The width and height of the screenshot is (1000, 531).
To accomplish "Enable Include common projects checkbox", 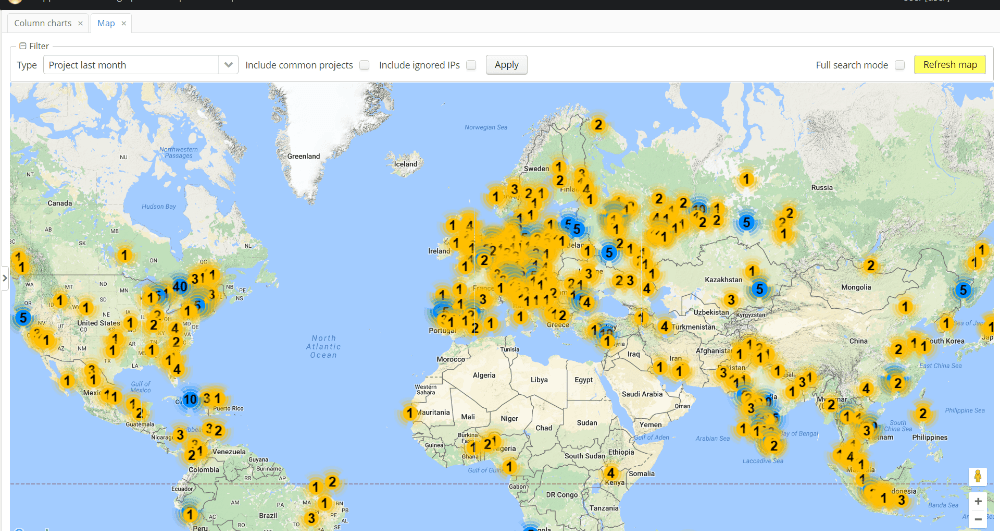I will 364,65.
